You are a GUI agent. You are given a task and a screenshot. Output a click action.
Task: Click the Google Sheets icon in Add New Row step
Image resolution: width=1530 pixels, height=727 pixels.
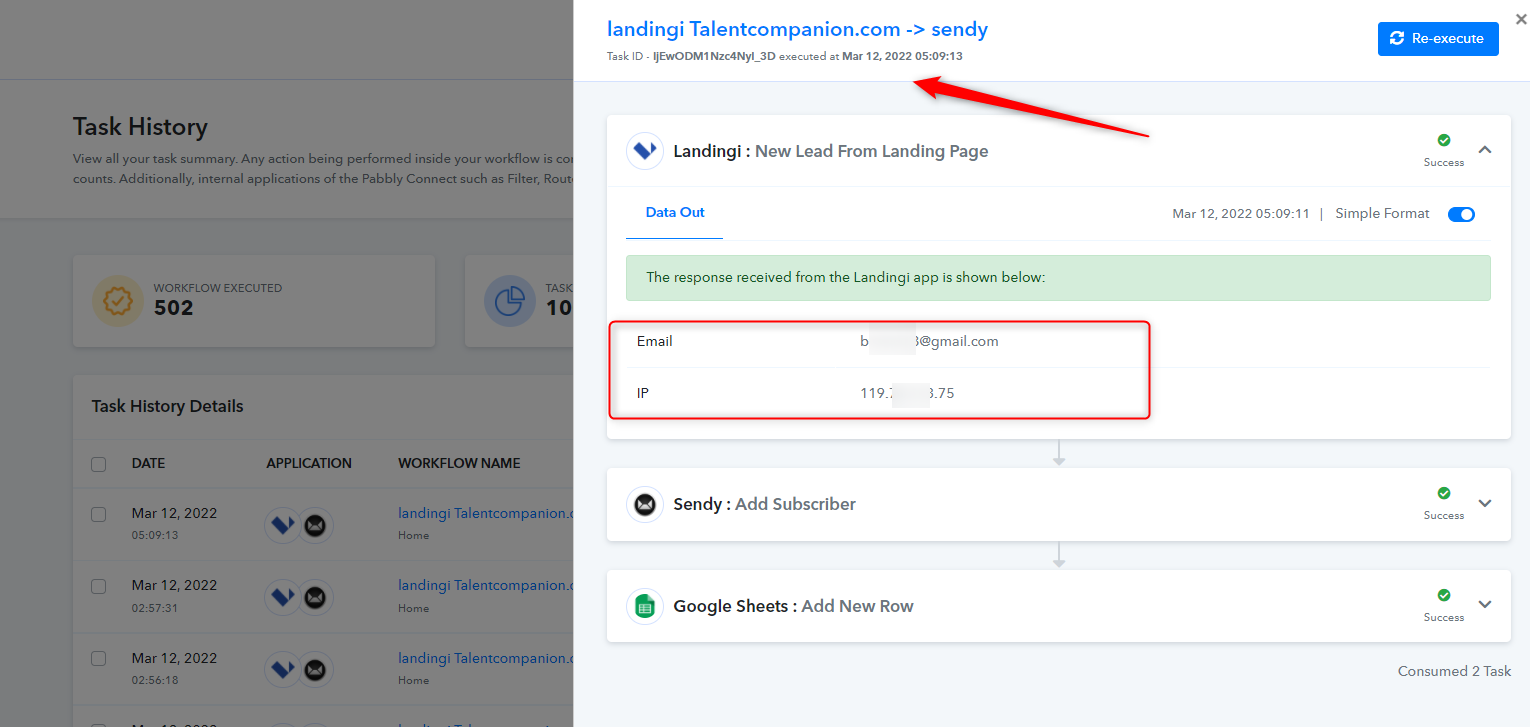[645, 606]
